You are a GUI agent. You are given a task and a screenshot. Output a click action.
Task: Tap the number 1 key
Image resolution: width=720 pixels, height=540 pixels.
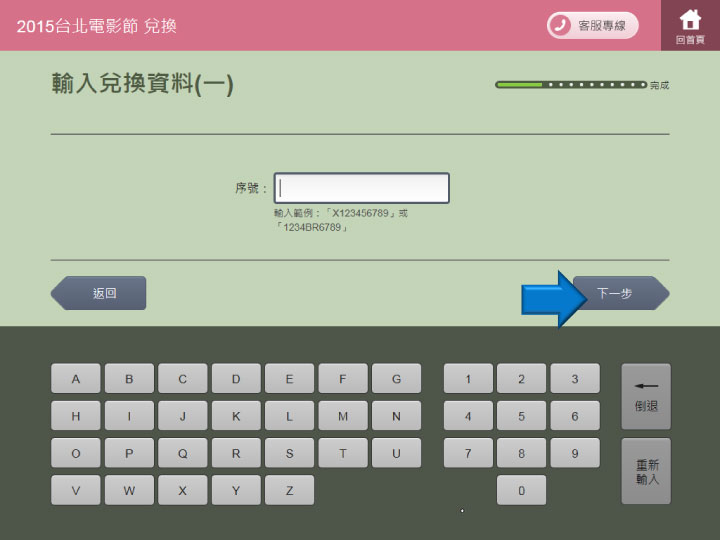468,379
